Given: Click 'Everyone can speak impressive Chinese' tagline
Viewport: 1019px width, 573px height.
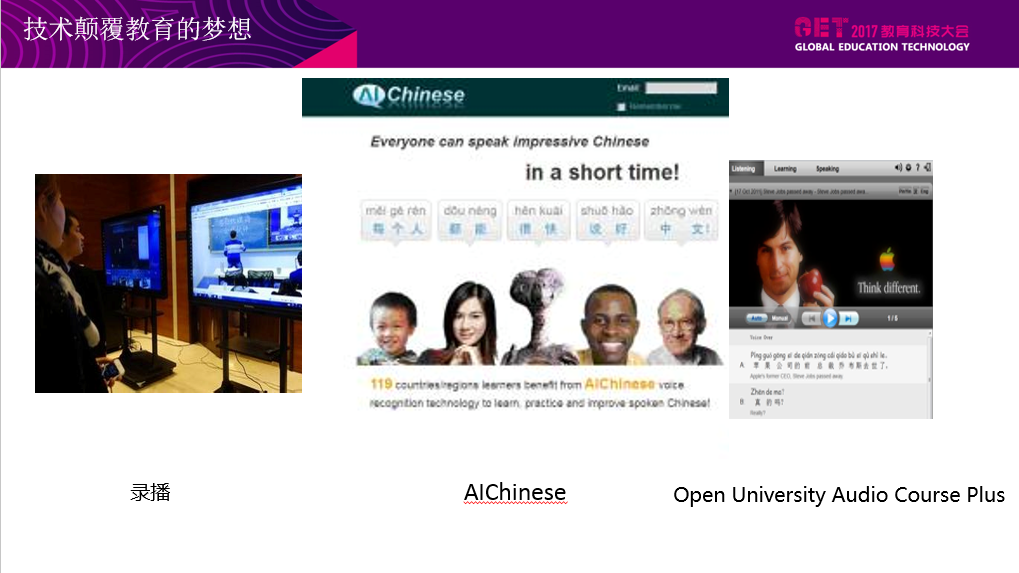Looking at the screenshot, I should point(510,142).
